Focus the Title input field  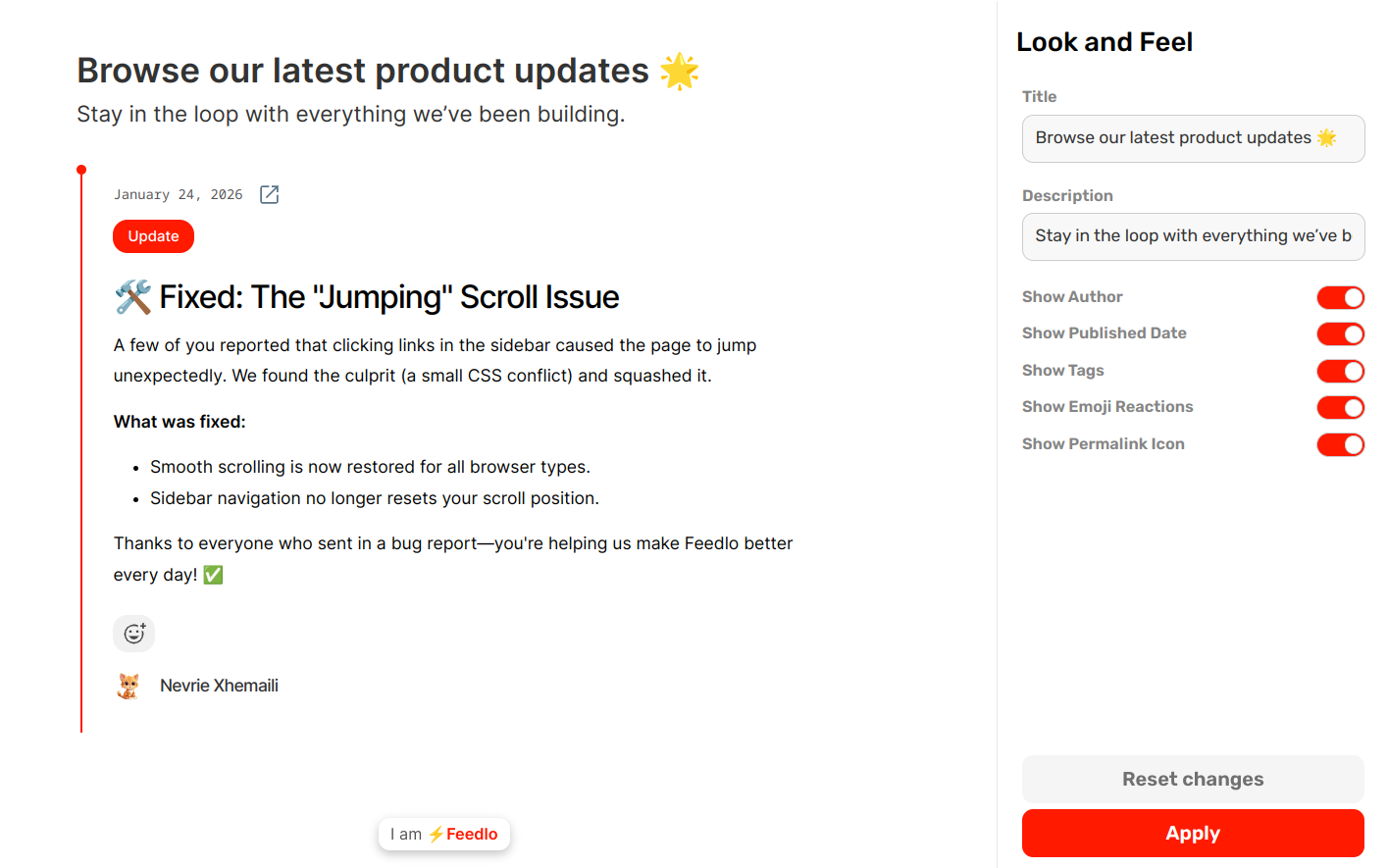(x=1193, y=138)
